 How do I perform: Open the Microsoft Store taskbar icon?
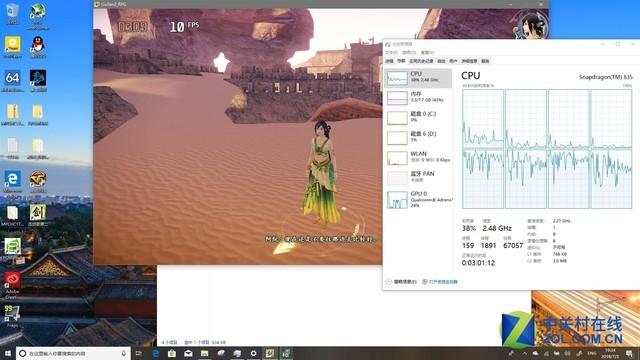coord(172,353)
